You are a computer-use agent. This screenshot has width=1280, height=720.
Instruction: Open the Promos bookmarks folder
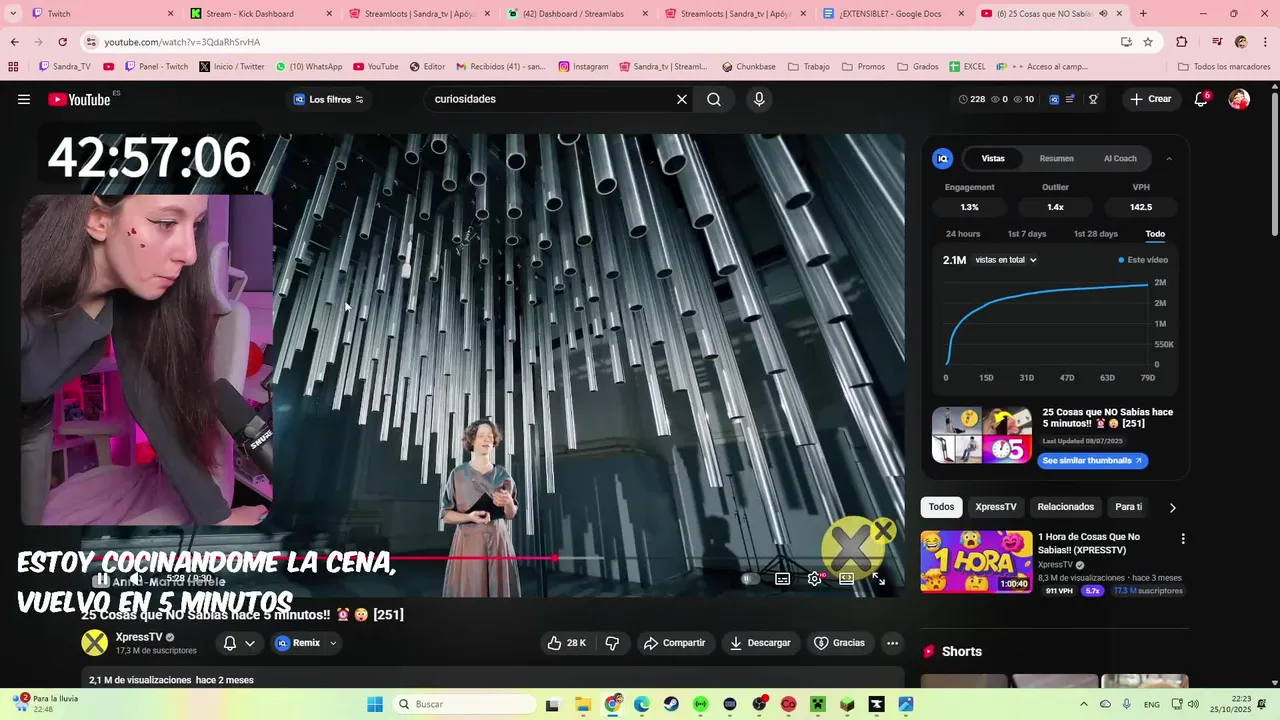pyautogui.click(x=864, y=67)
